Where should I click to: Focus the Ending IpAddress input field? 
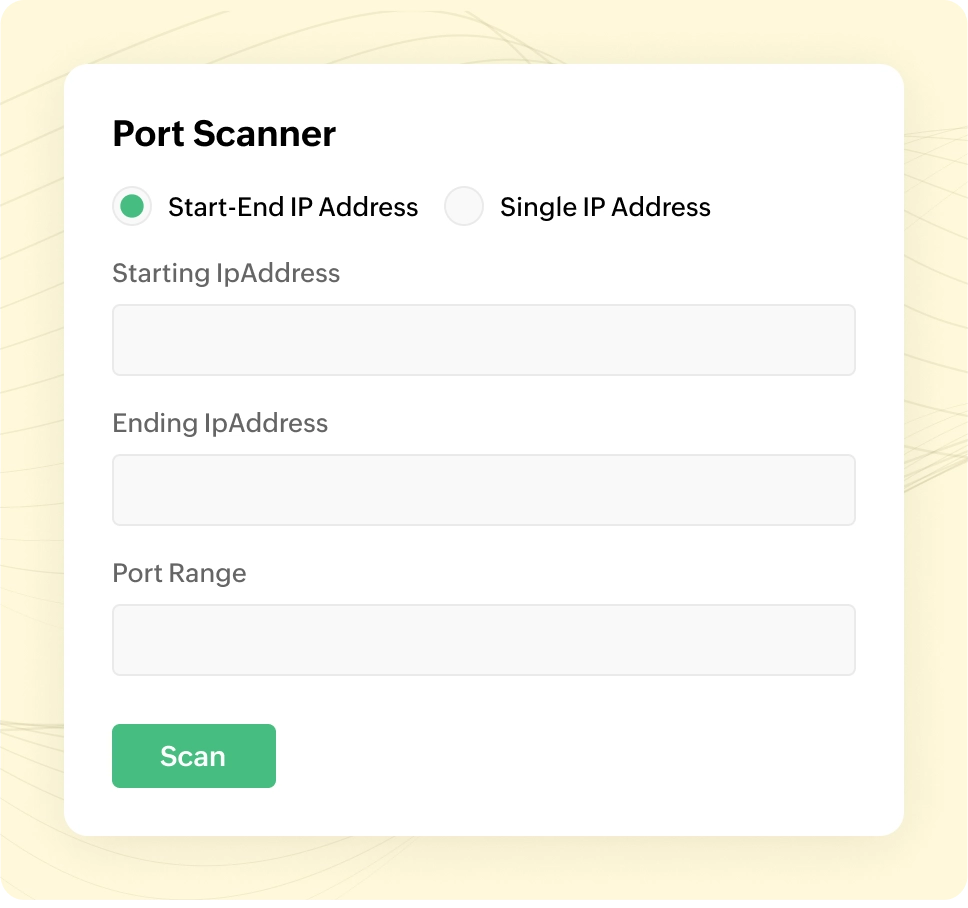(483, 490)
